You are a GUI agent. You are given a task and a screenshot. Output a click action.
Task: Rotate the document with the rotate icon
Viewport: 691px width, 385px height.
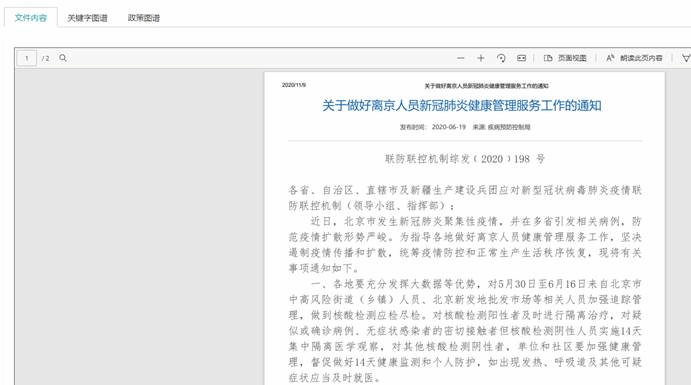[501, 58]
